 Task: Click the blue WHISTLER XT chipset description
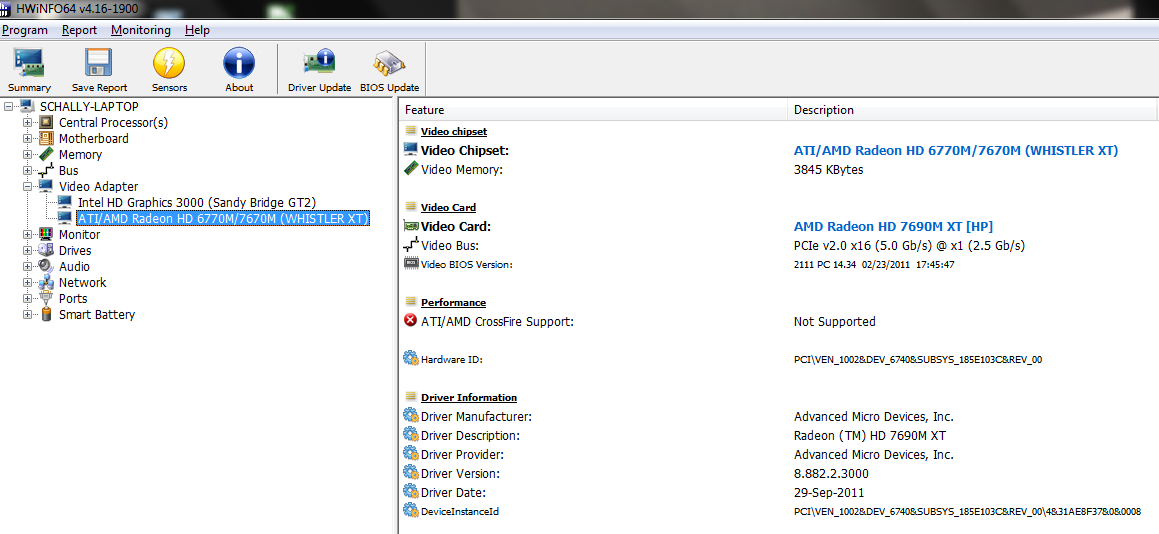tap(956, 150)
